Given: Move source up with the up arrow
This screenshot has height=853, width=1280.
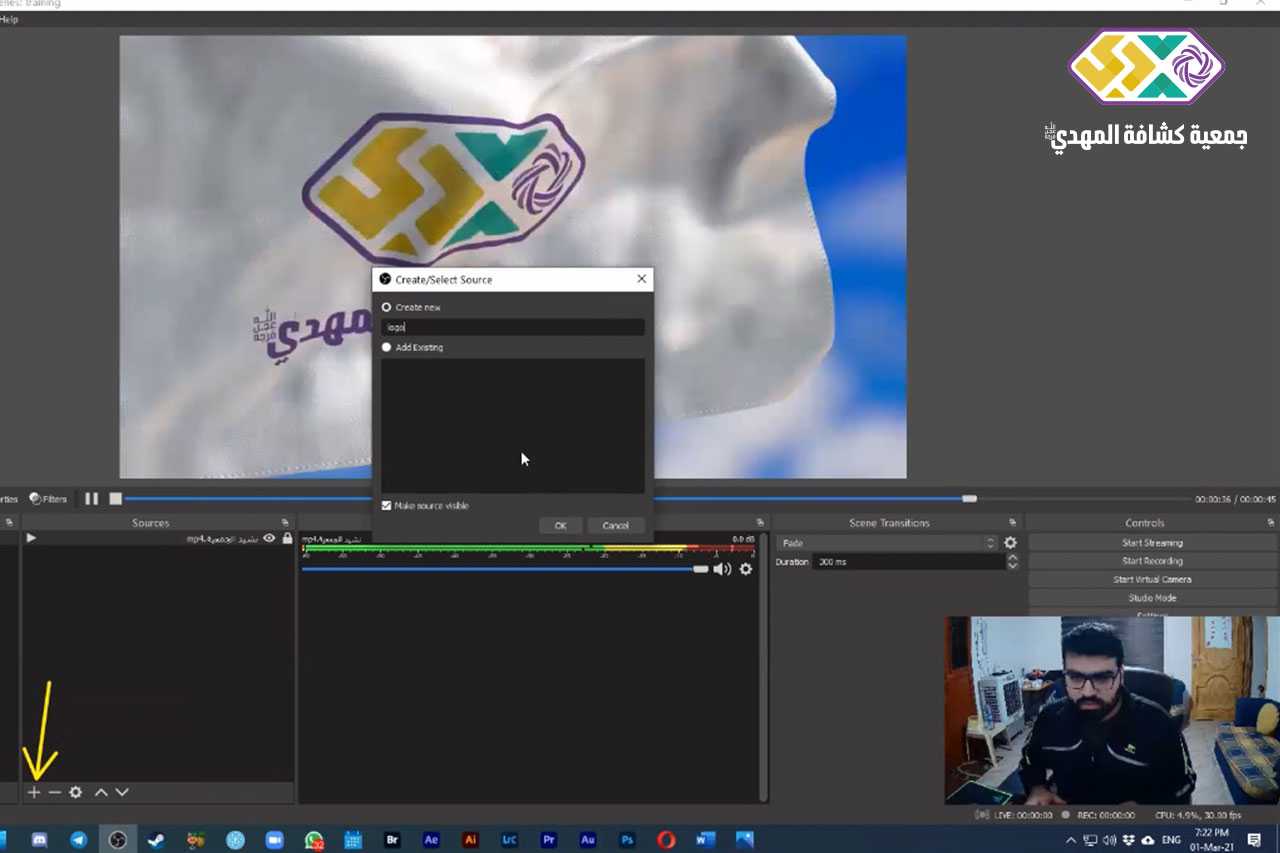Looking at the screenshot, I should (101, 792).
